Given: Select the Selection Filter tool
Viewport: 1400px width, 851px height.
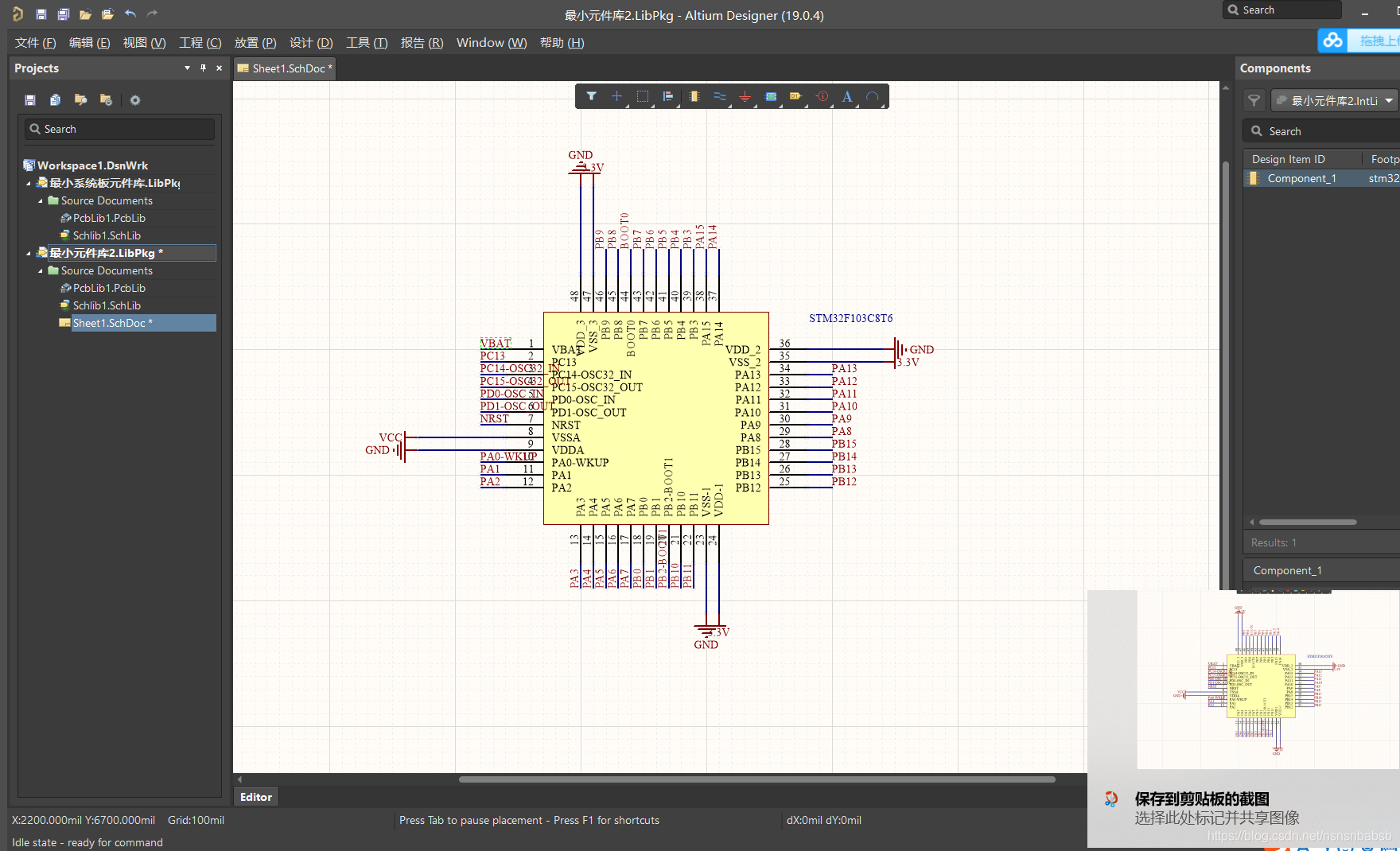Looking at the screenshot, I should (592, 96).
